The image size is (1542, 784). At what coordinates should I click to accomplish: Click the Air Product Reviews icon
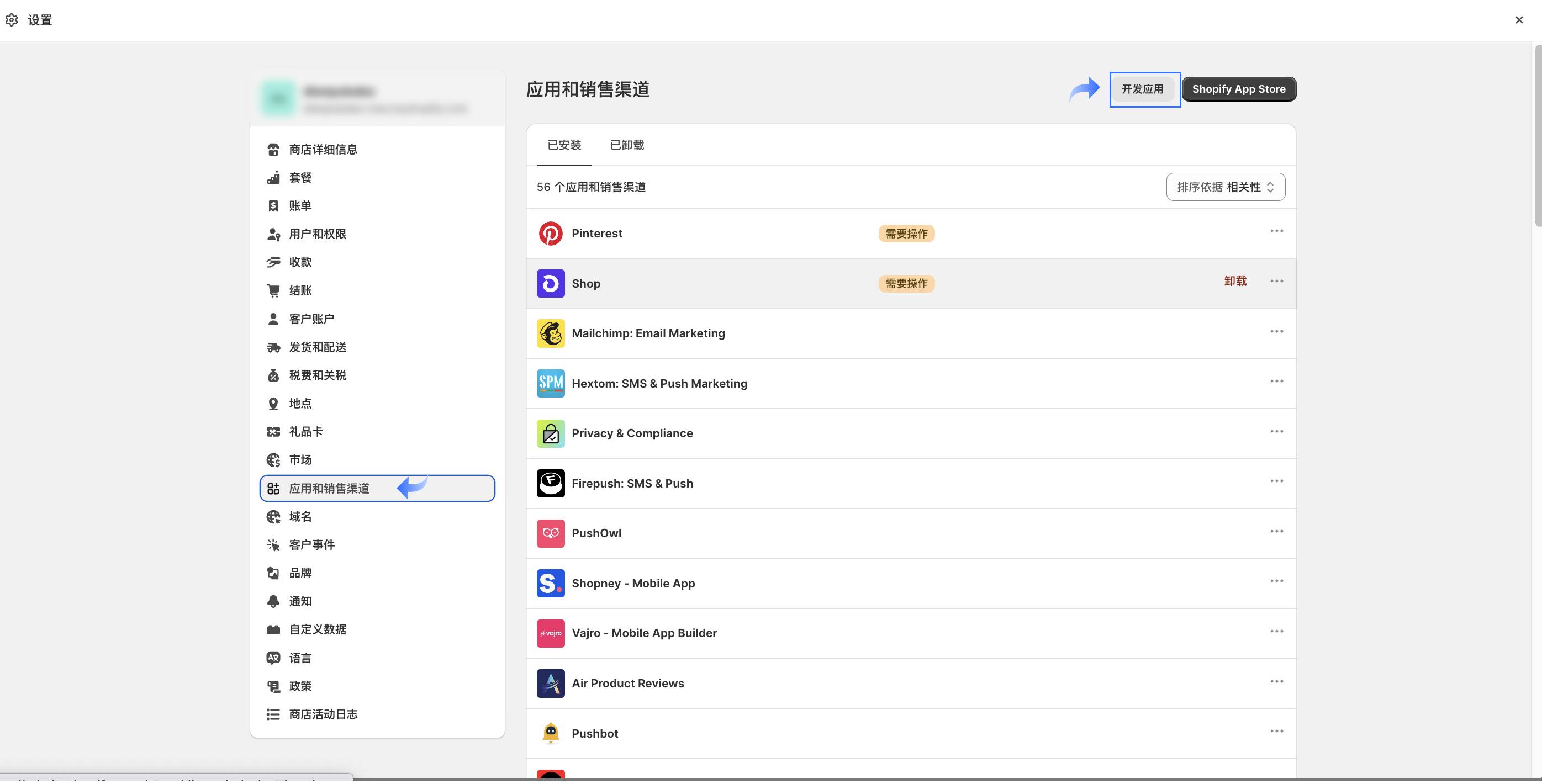550,684
